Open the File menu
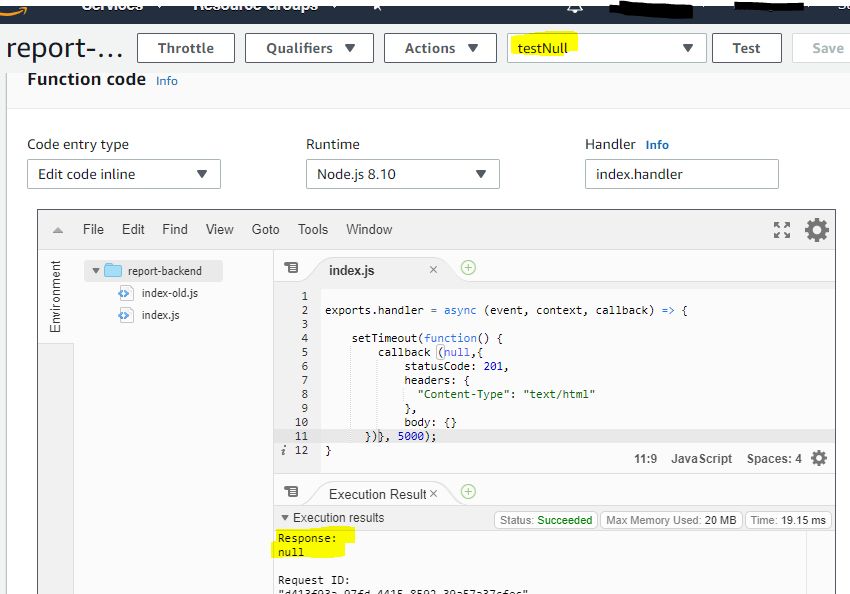 tap(93, 229)
